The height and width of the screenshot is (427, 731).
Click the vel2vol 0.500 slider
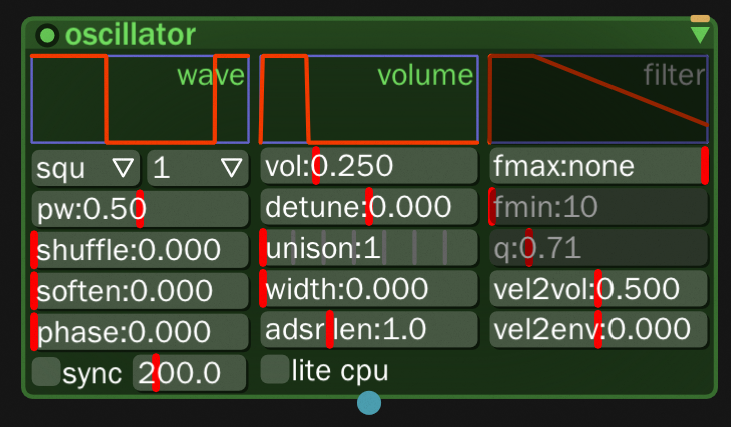click(x=598, y=289)
